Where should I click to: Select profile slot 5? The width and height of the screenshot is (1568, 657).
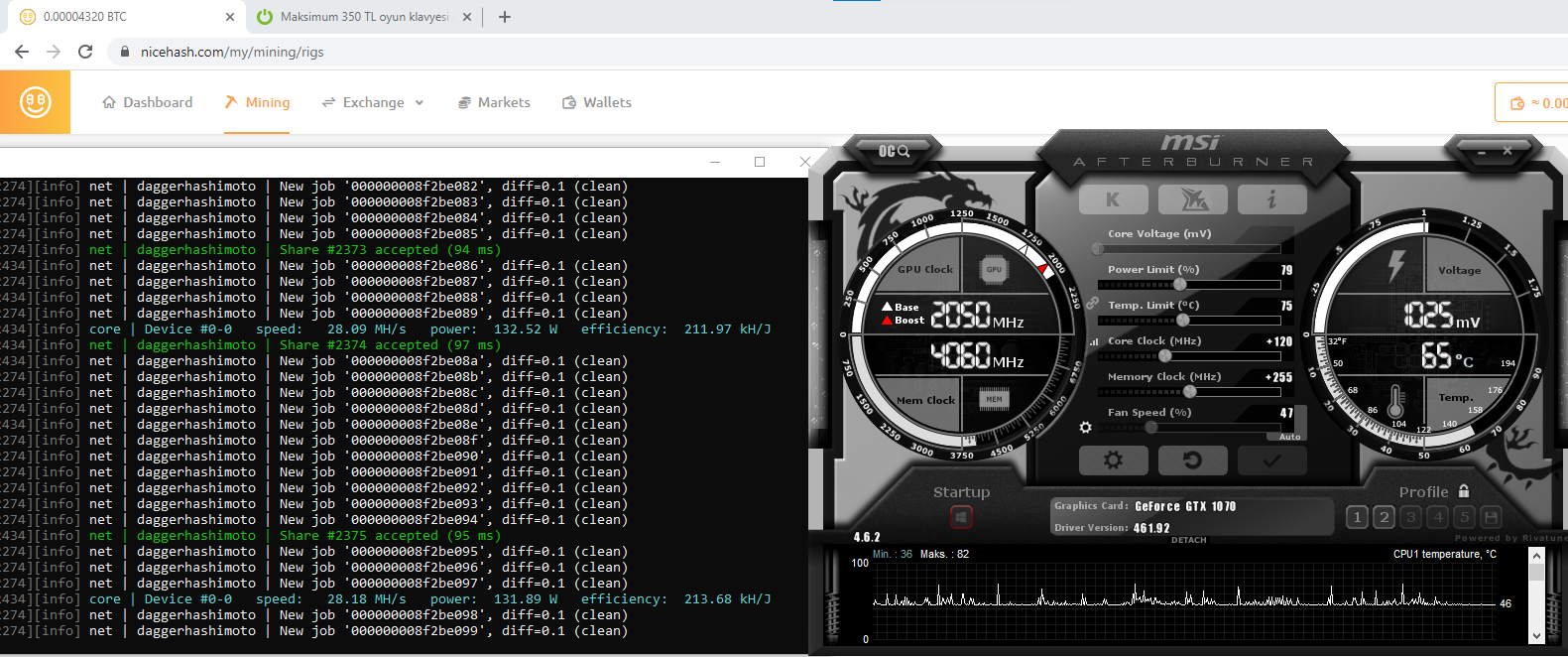coord(1465,517)
